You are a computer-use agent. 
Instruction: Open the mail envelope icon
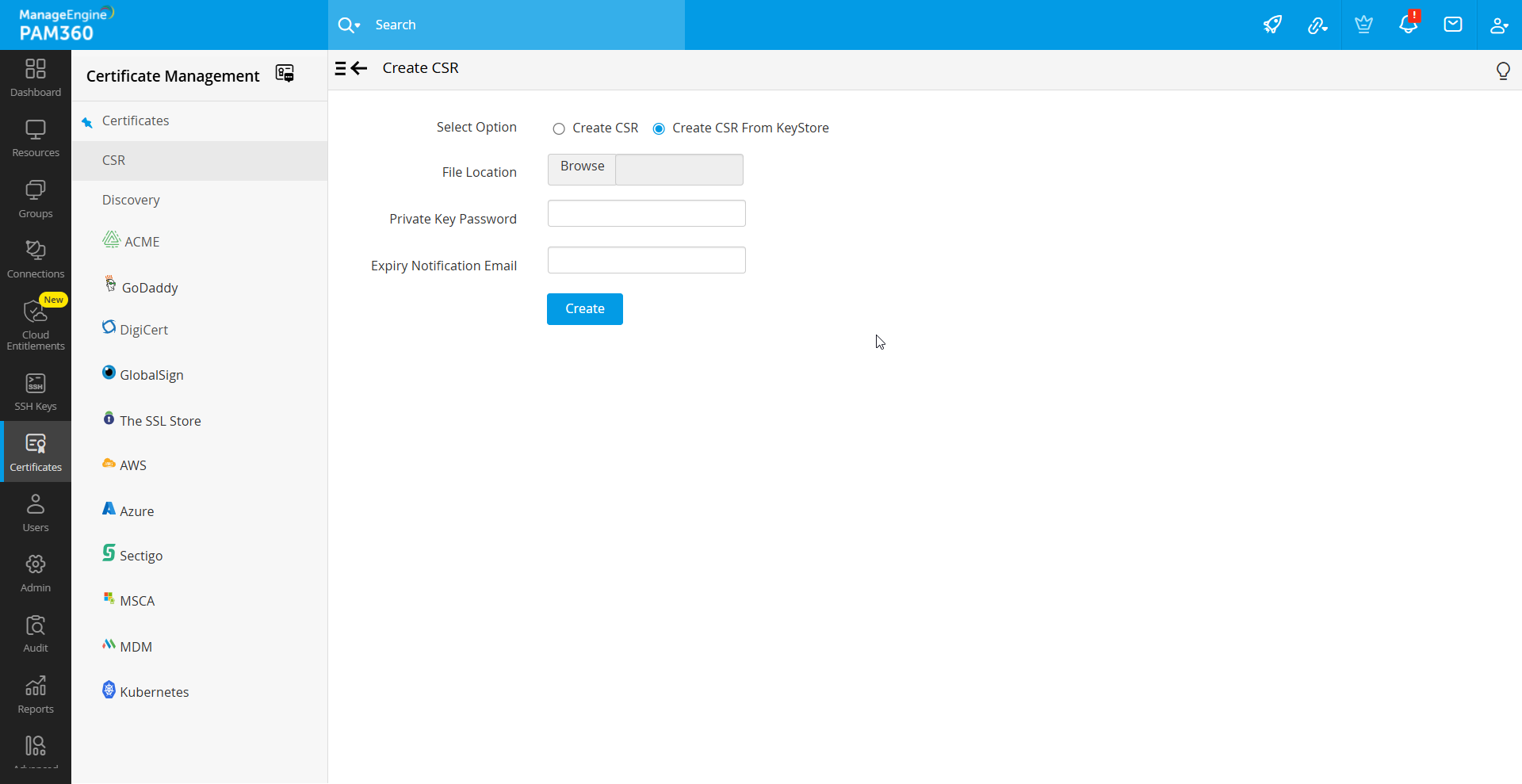(1453, 25)
